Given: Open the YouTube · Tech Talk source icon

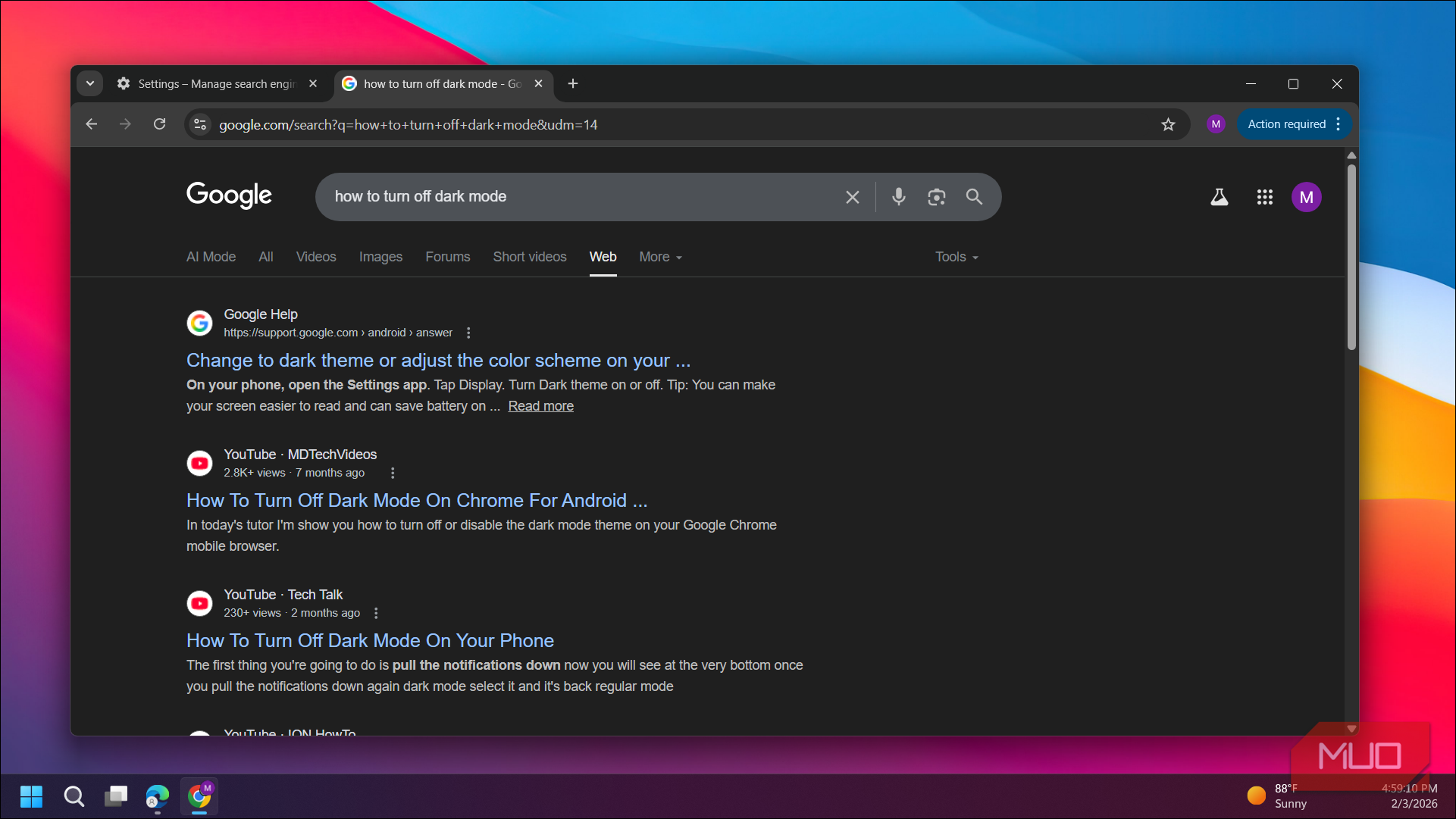Looking at the screenshot, I should 199,603.
